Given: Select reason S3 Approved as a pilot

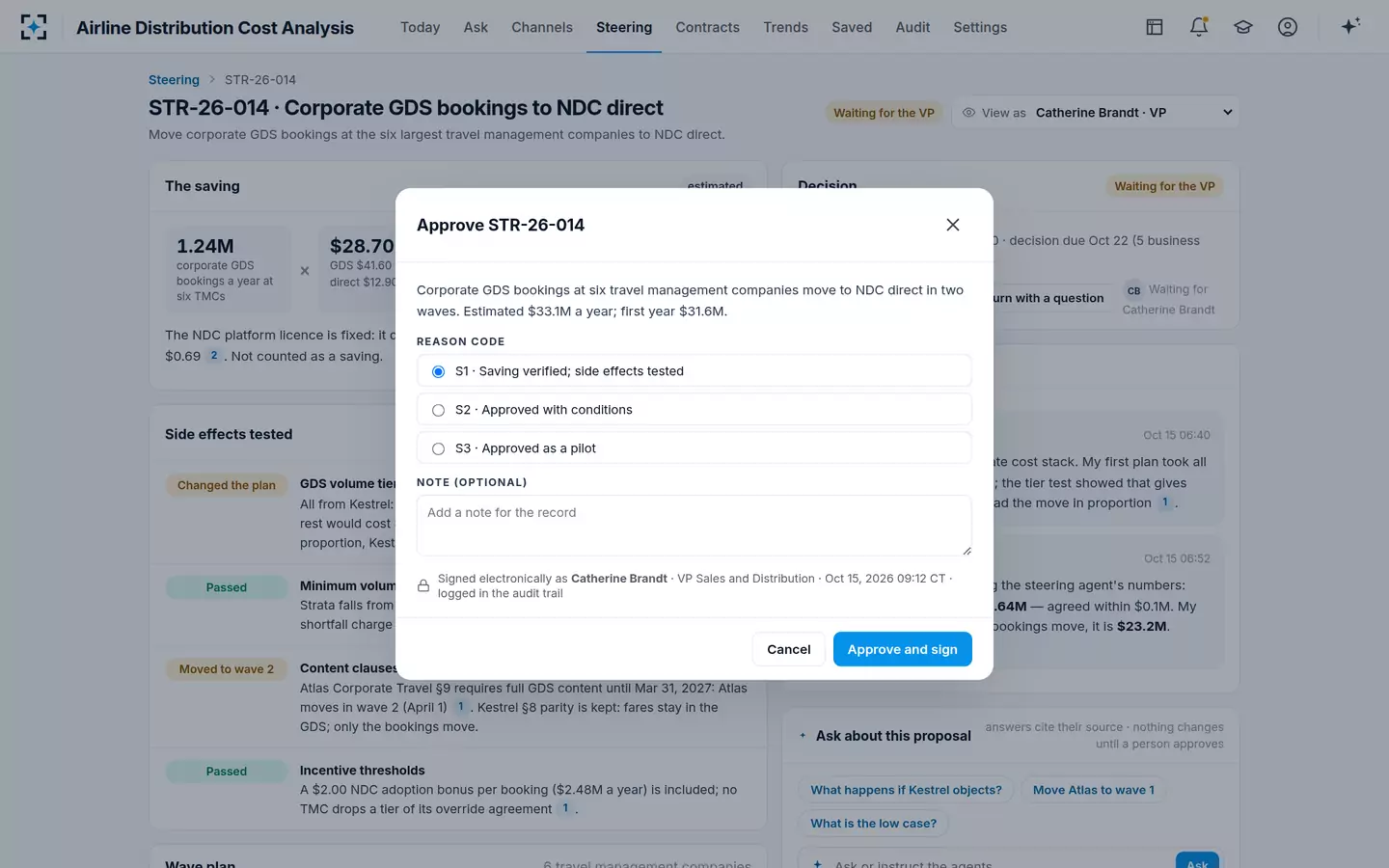Looking at the screenshot, I should [694, 448].
